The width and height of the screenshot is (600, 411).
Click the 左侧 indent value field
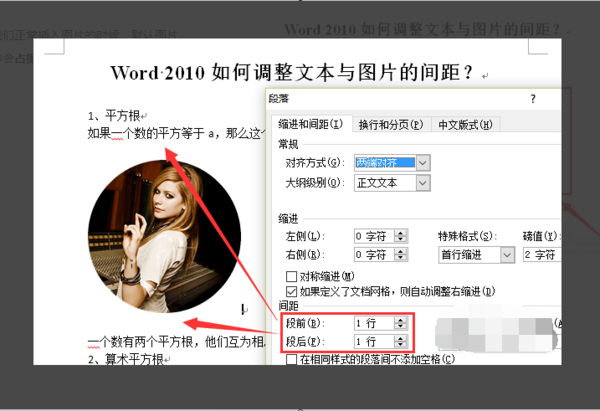pos(375,236)
